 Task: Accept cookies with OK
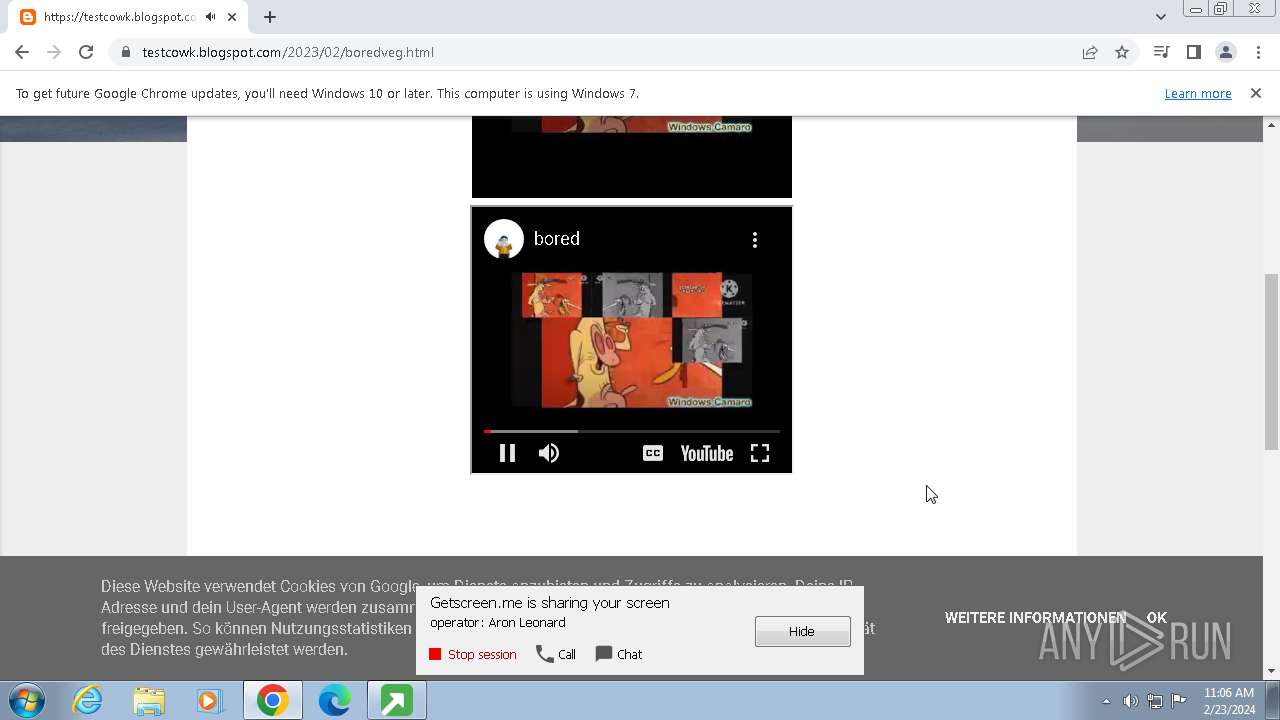coord(1157,618)
